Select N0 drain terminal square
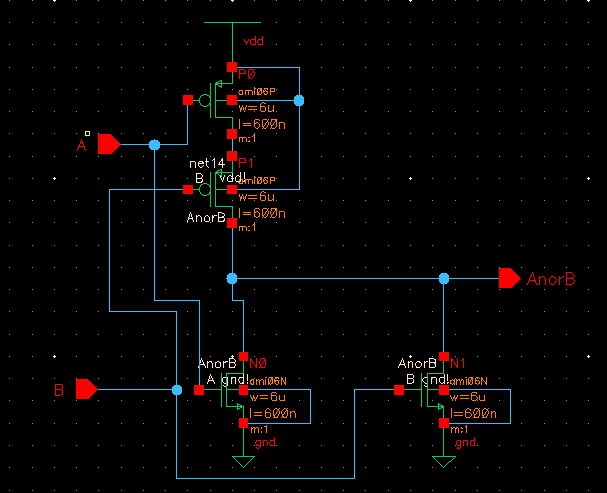The height and width of the screenshot is (493, 607). [243, 356]
